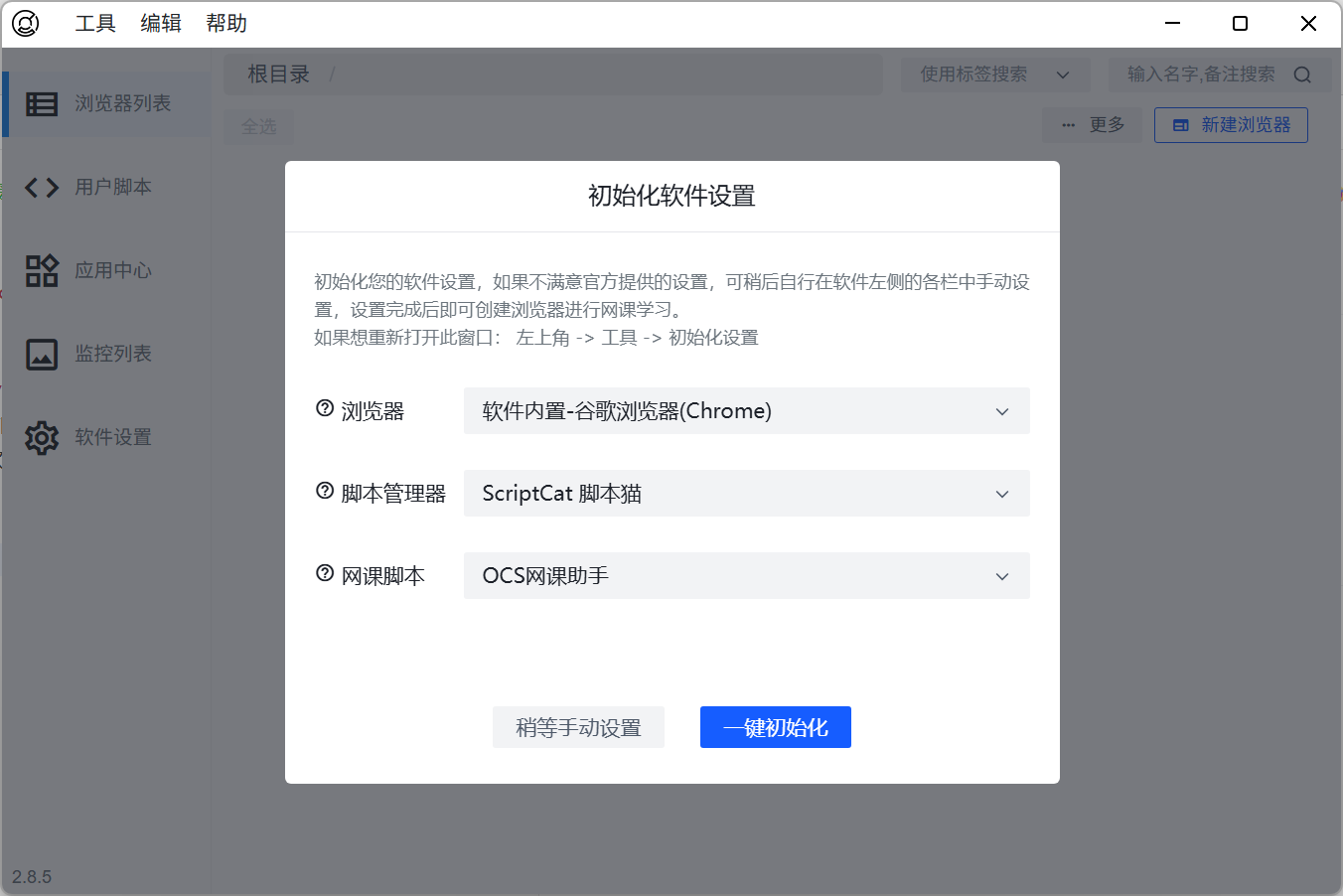1343x896 pixels.
Task: Click the 初始化软件设置 dialog title
Action: [x=671, y=196]
